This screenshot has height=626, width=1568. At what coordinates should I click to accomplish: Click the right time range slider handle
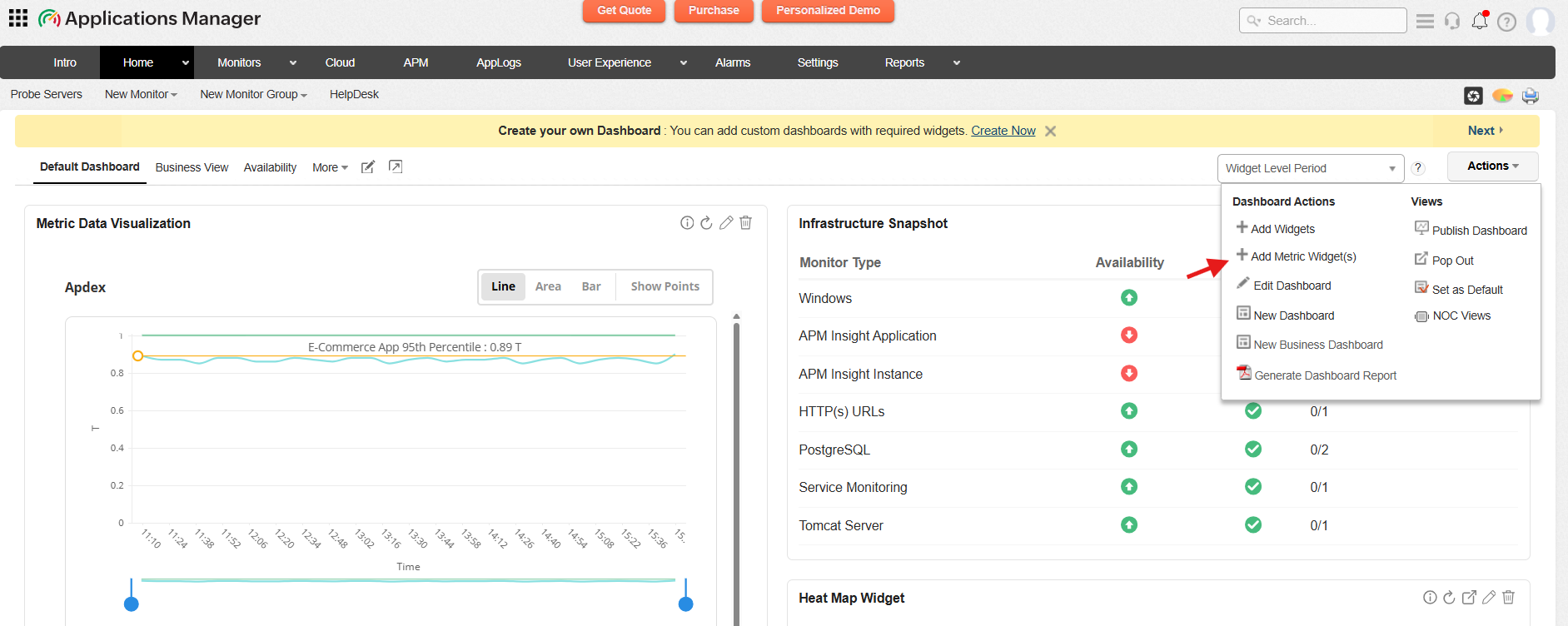686,604
